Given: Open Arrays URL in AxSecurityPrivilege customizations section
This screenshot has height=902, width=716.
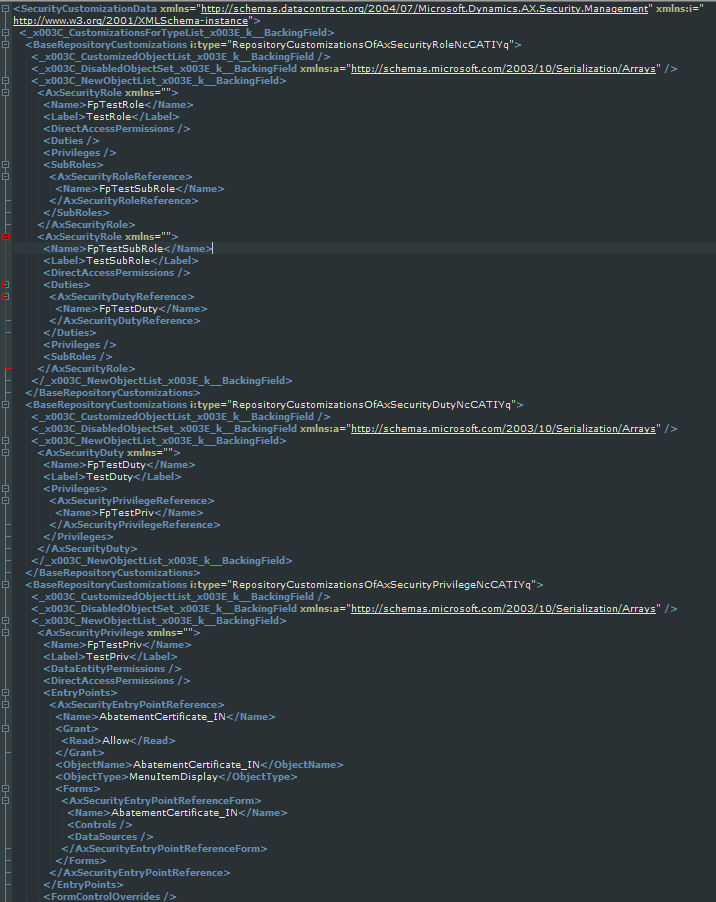Looking at the screenshot, I should 503,609.
